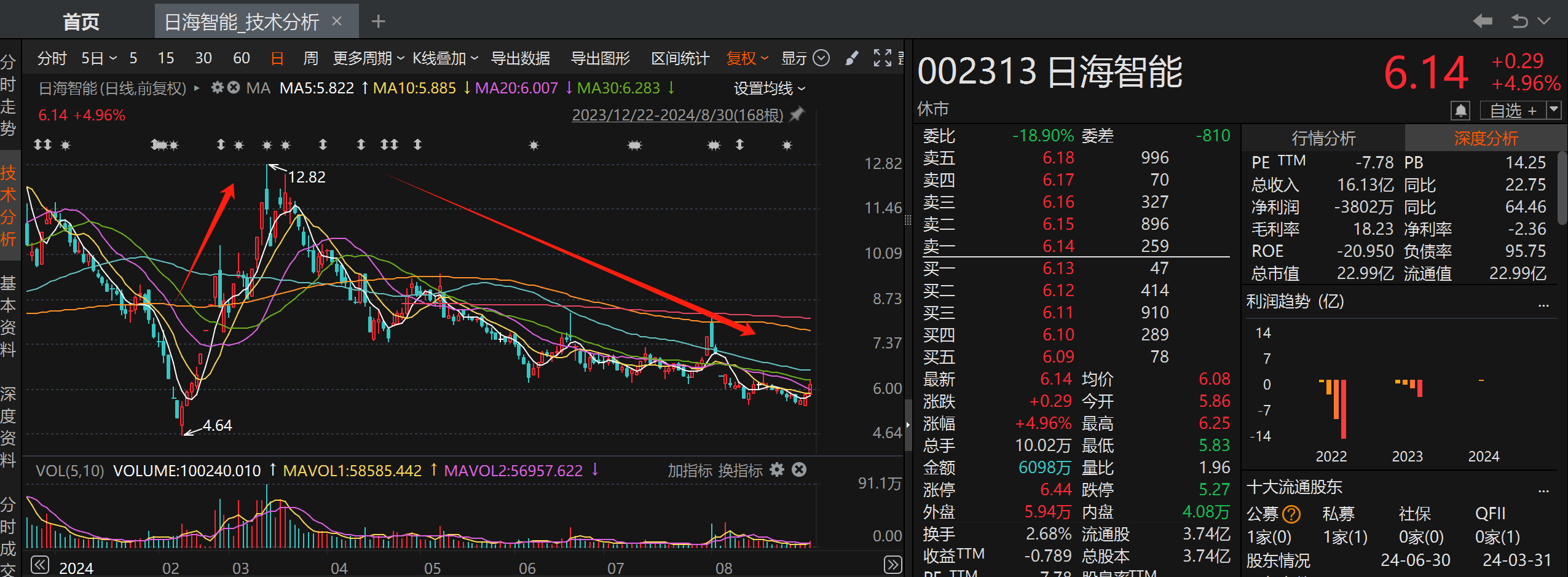Click the 公募 help question mark icon
The image size is (1568, 577).
click(1291, 514)
